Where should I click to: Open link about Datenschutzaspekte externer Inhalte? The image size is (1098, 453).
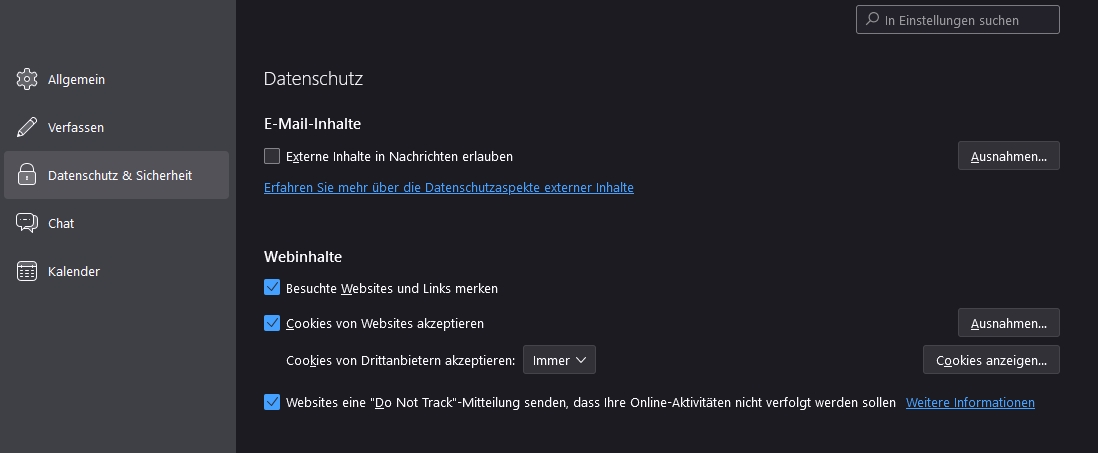coord(448,187)
